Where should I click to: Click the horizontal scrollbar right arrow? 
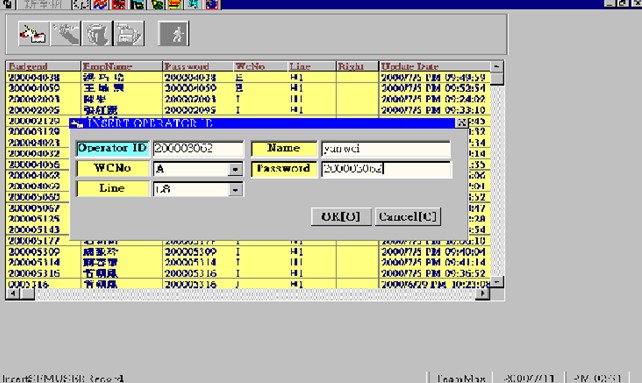point(483,293)
